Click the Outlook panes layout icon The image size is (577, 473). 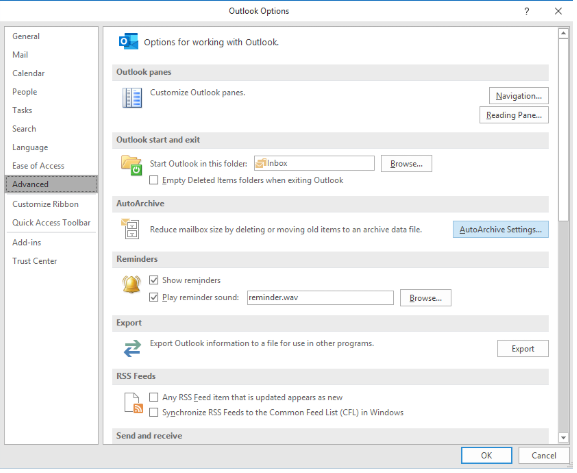[132, 98]
